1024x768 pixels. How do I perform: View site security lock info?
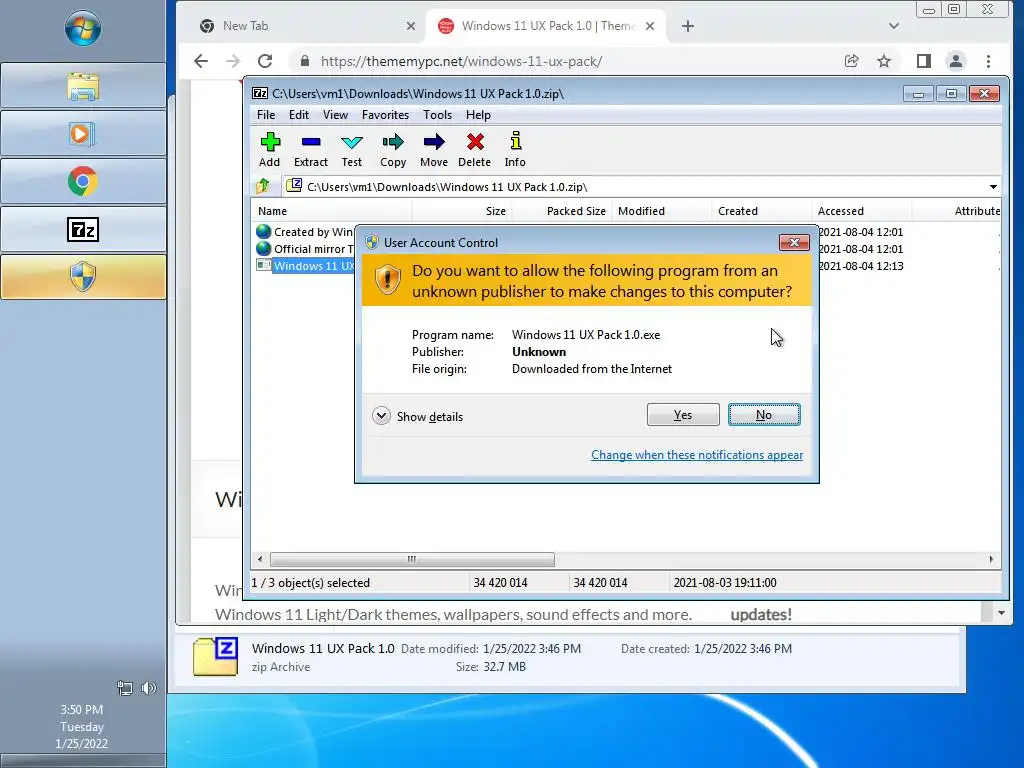click(304, 61)
